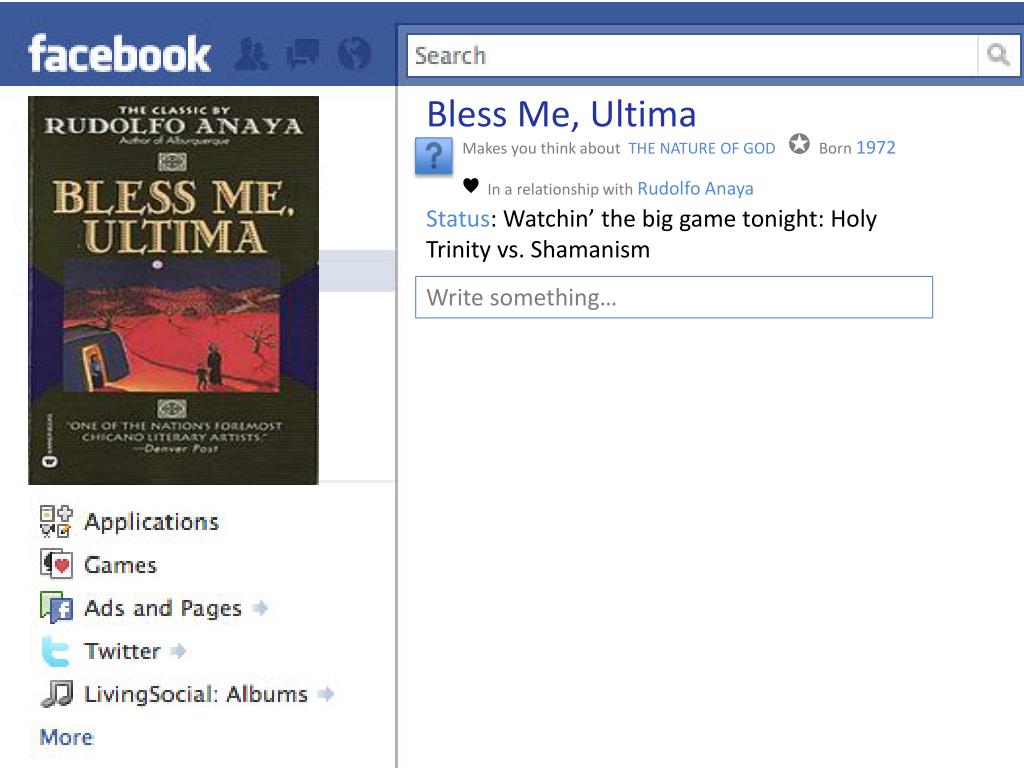1024x768 pixels.
Task: Click the black heart relationship icon
Action: [471, 185]
